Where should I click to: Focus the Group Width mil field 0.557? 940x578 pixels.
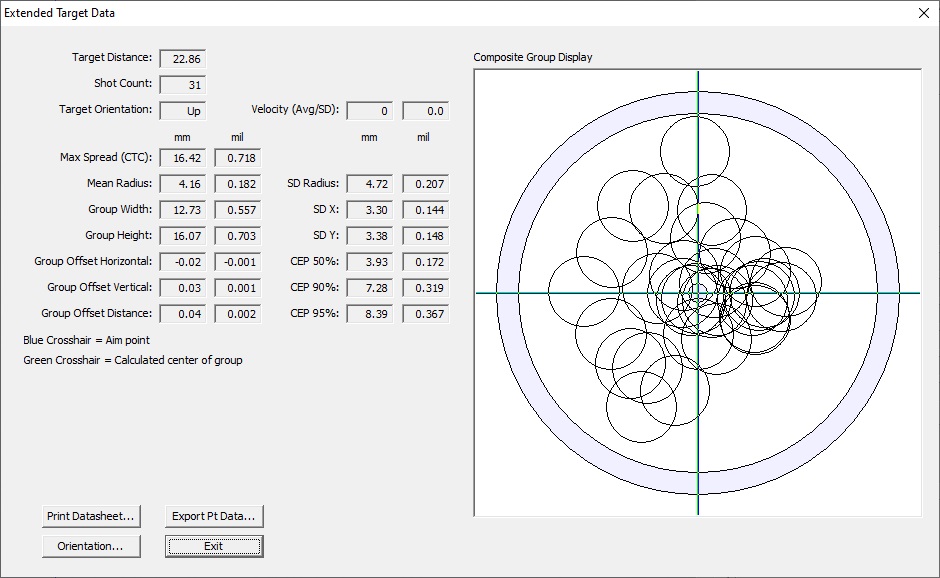237,210
